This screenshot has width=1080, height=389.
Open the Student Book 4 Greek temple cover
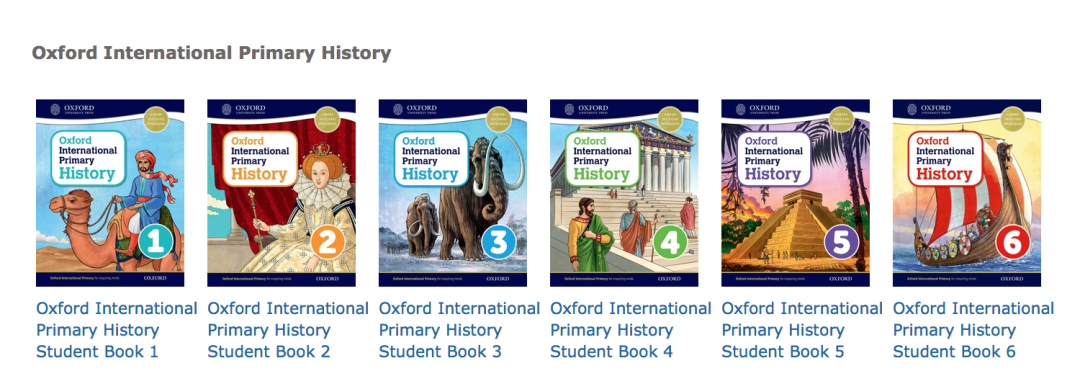(624, 193)
